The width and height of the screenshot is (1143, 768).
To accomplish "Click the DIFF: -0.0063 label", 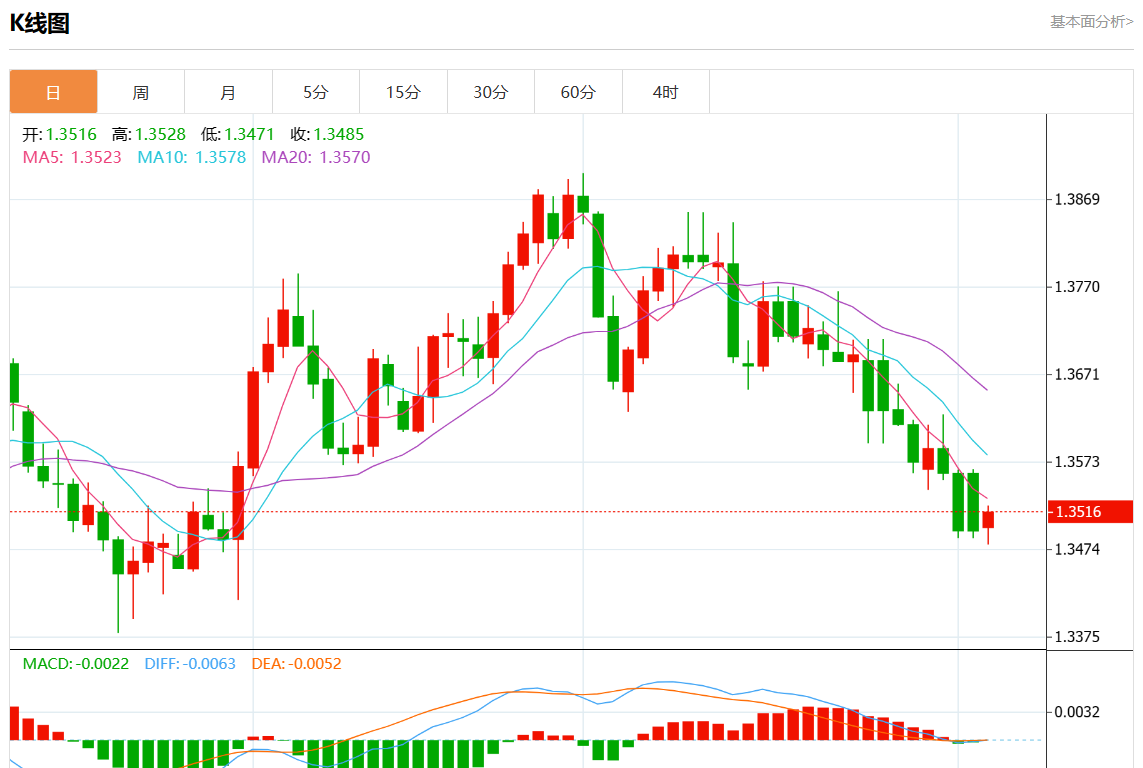I will pos(190,664).
